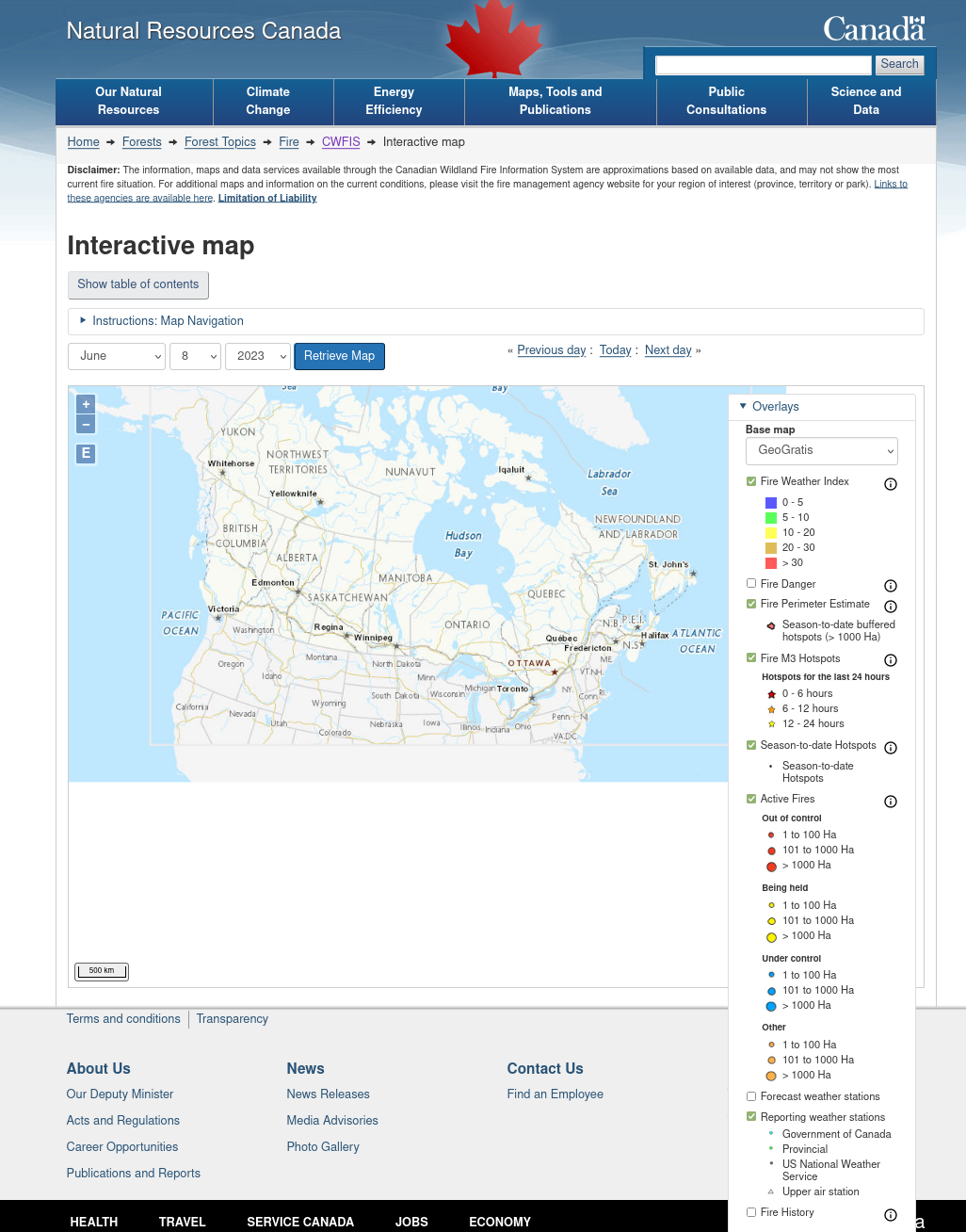Click the E extent button on map
Image resolution: width=966 pixels, height=1232 pixels.
86,453
